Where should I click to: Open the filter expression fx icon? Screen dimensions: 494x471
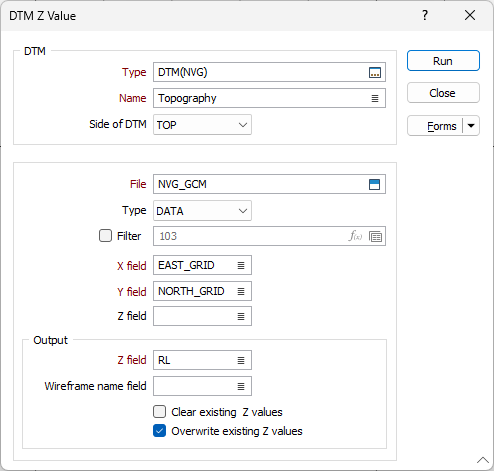pyautogui.click(x=355, y=236)
